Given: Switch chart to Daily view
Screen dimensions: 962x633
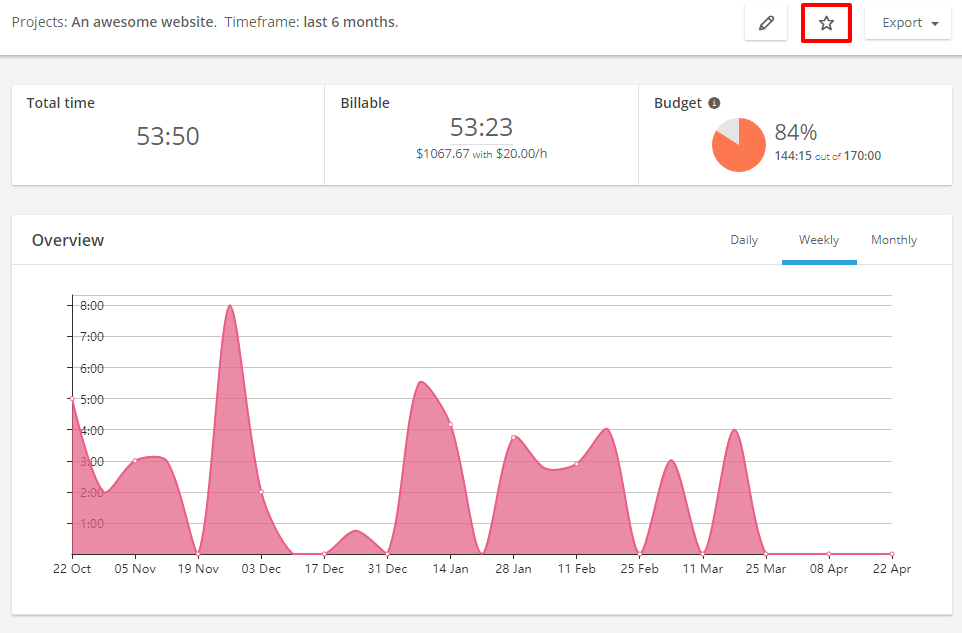Looking at the screenshot, I should click(744, 240).
